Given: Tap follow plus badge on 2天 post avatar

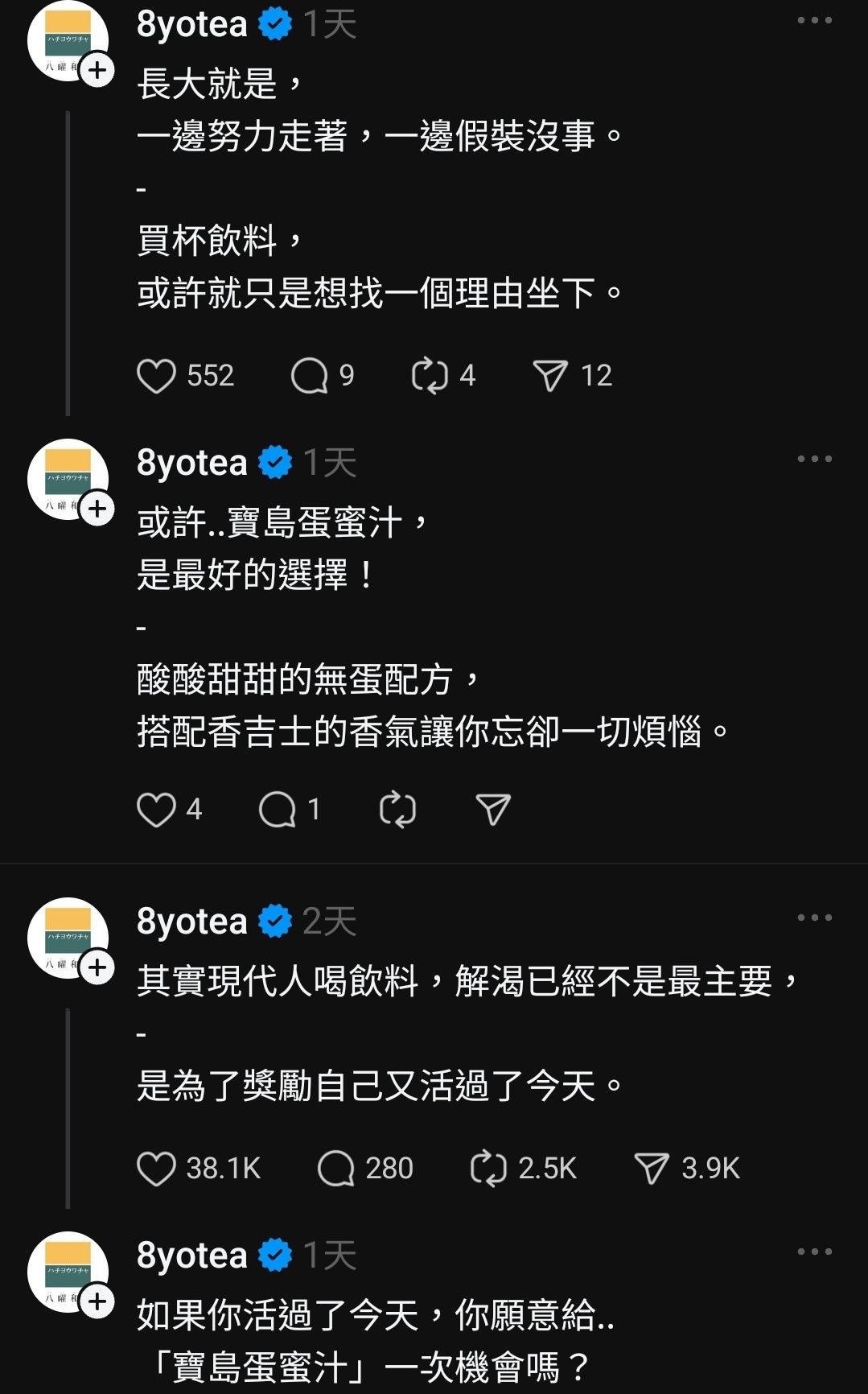Looking at the screenshot, I should [x=97, y=967].
